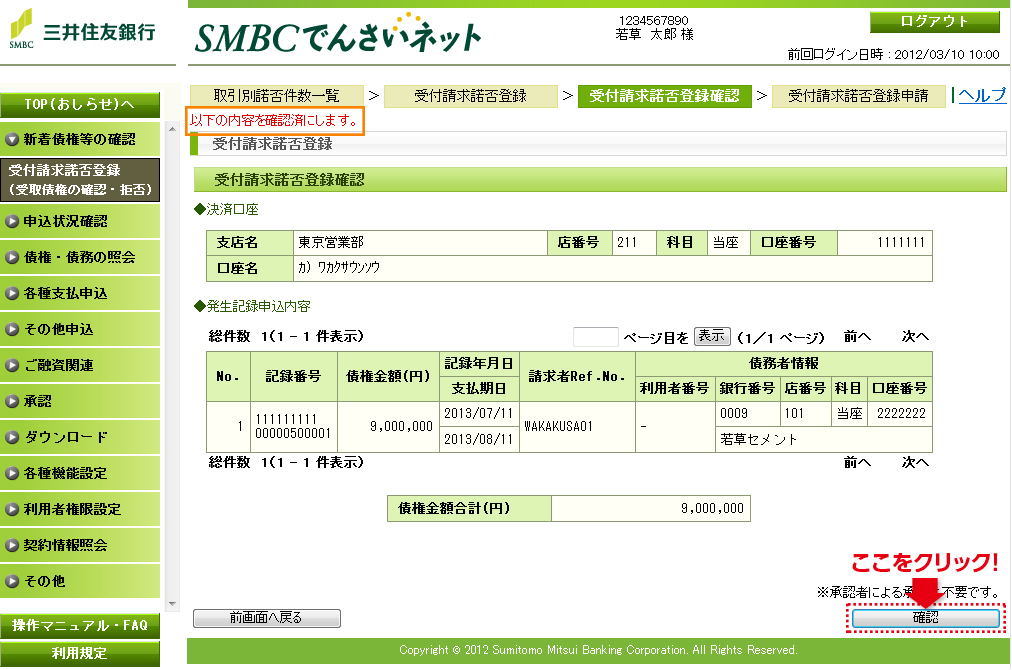Go to TOP(おしらせ)へ
This screenshot has width=1012, height=670.
[x=79, y=105]
